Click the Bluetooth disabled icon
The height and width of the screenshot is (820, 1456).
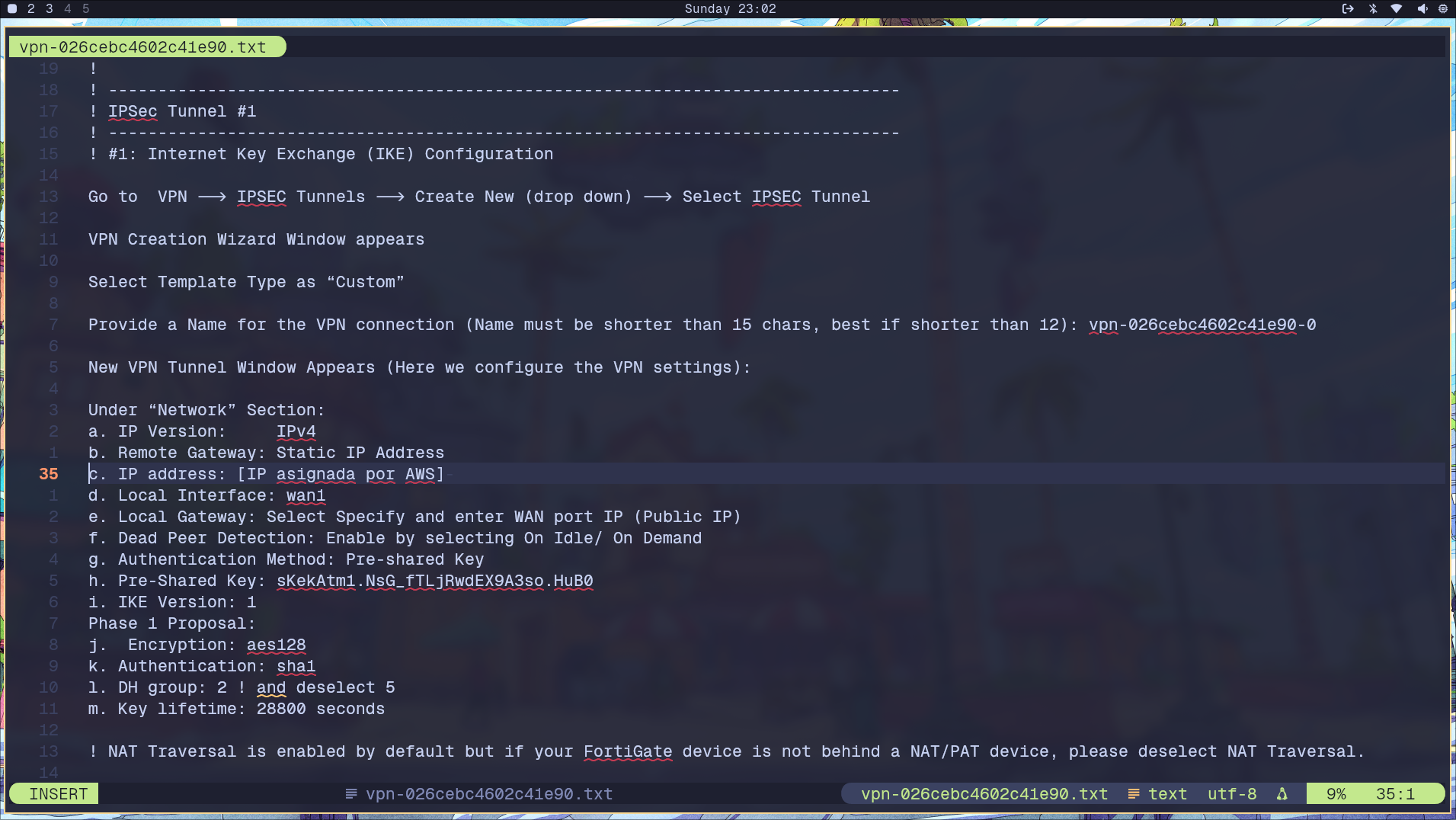[1373, 9]
